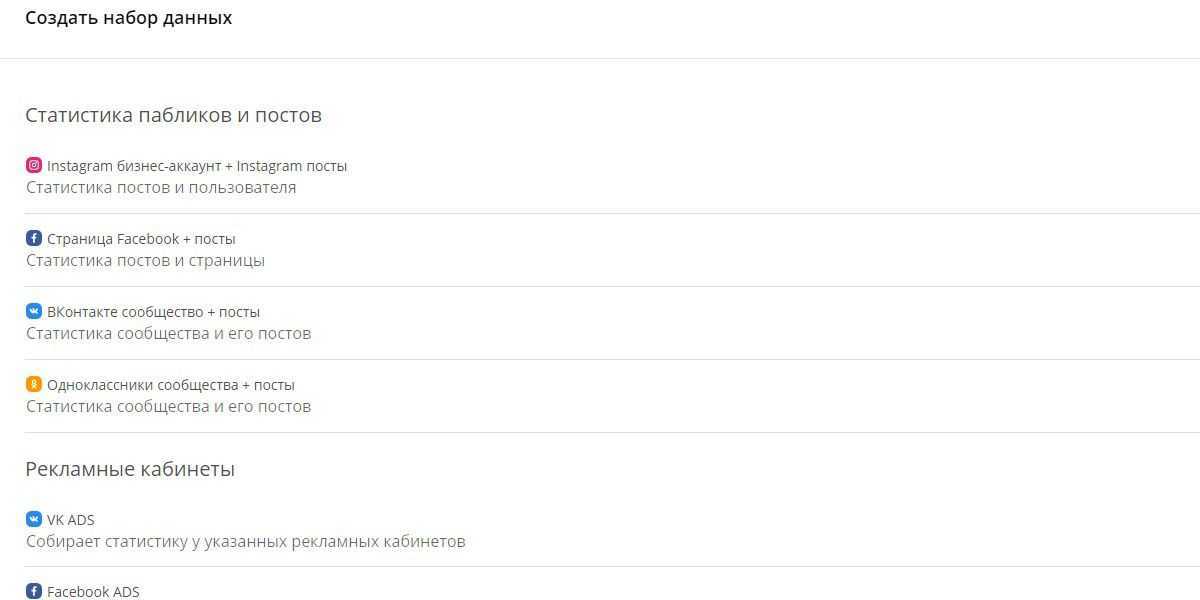Click the Facebook page icon

tap(34, 239)
